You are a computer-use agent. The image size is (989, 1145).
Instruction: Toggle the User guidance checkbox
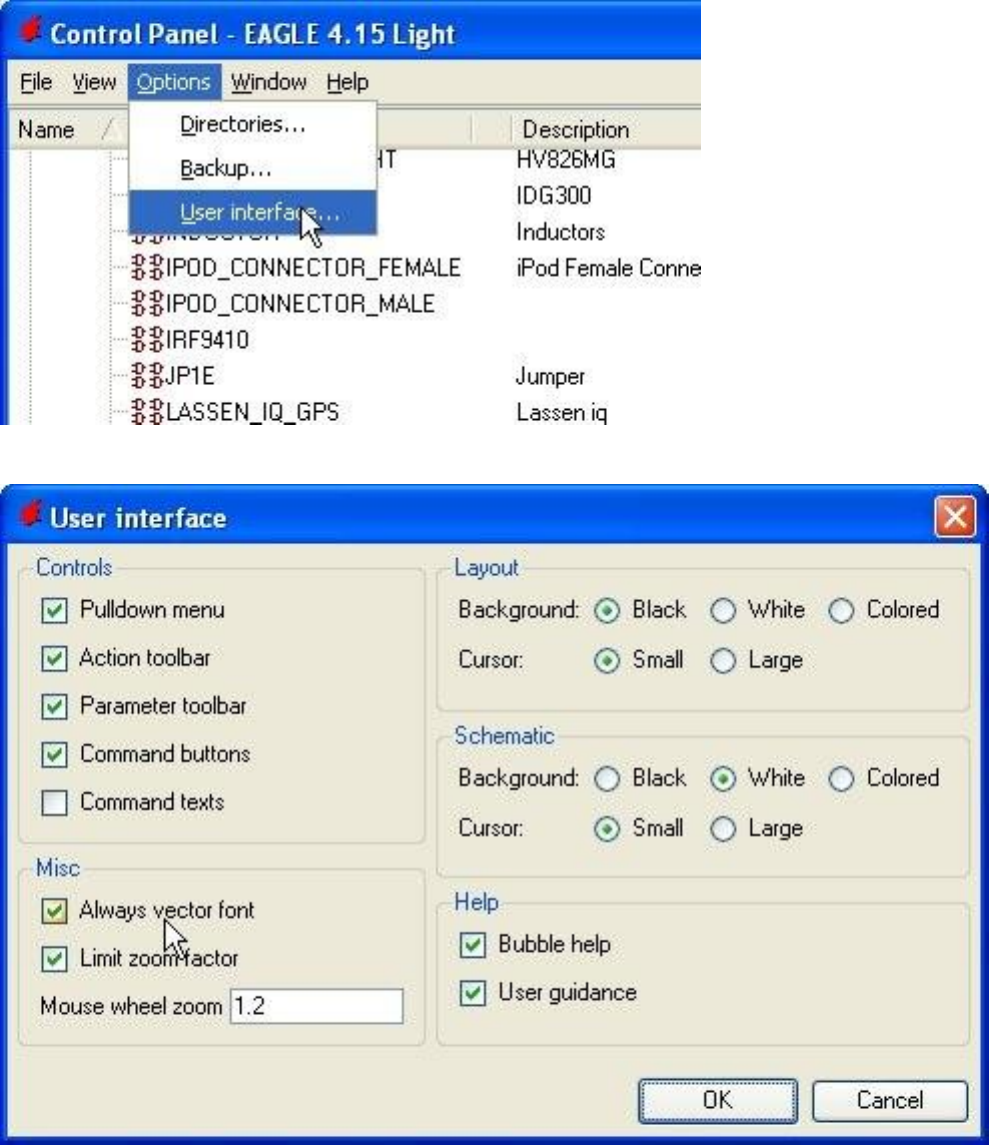(x=473, y=993)
